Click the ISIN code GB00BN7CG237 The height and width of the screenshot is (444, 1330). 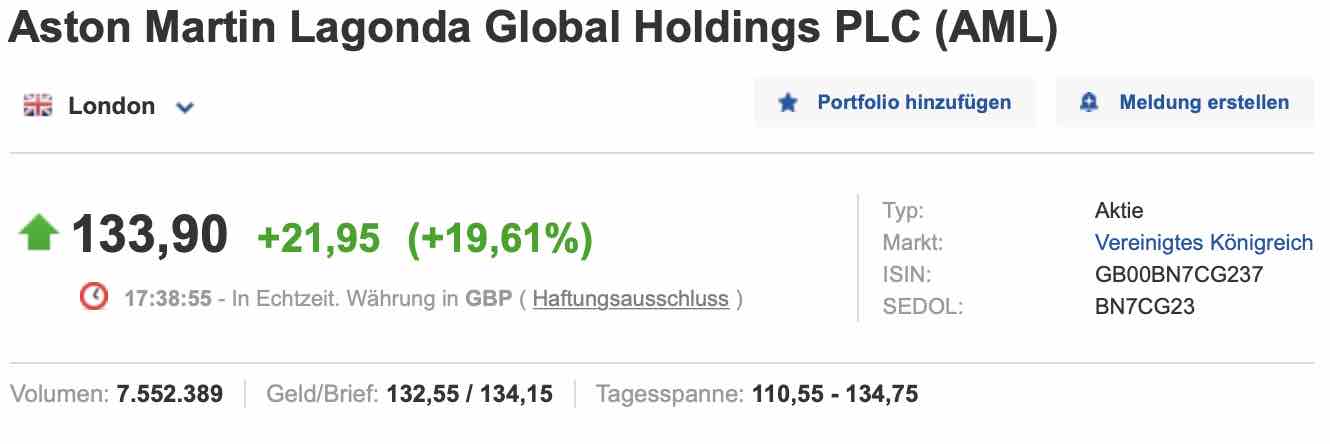click(x=1179, y=274)
